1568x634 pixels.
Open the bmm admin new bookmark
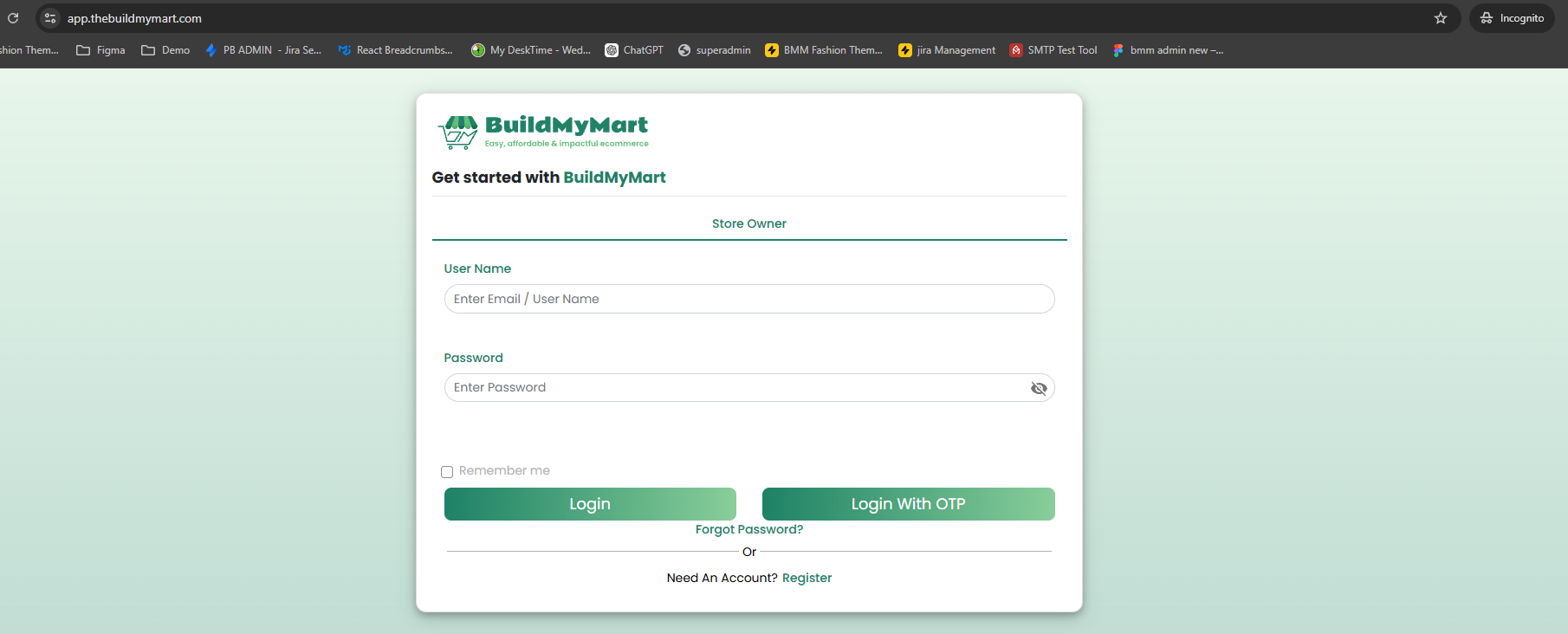(1168, 50)
